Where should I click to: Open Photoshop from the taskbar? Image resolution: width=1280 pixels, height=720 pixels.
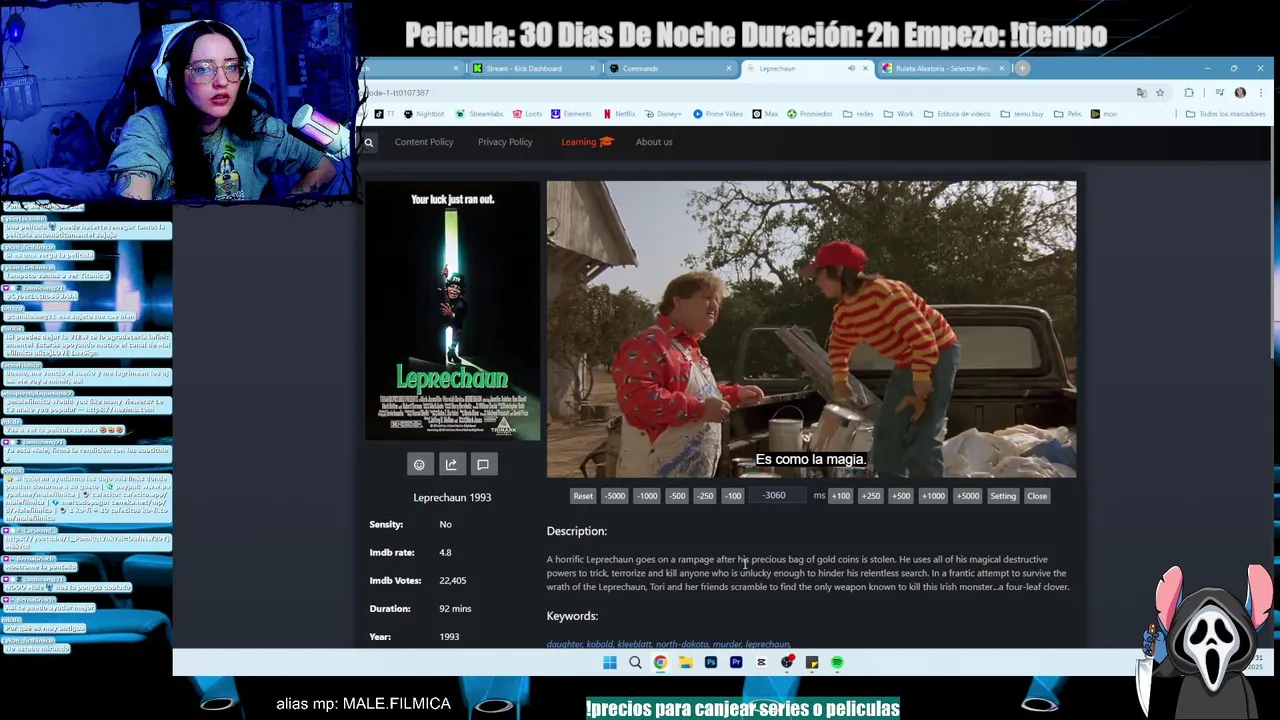(x=711, y=662)
